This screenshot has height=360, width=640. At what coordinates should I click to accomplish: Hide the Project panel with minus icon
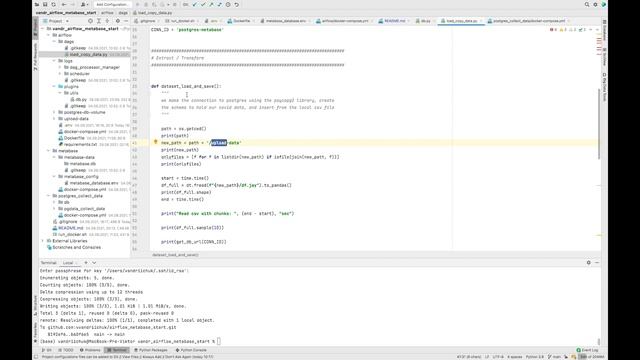tap(126, 21)
